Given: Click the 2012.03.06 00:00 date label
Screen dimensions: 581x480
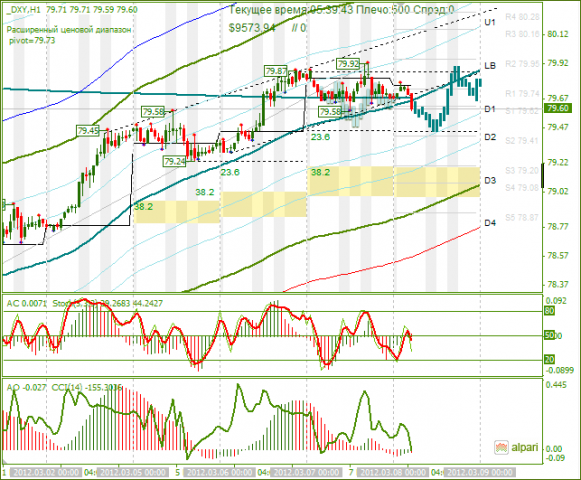Looking at the screenshot, I should [x=220, y=473].
